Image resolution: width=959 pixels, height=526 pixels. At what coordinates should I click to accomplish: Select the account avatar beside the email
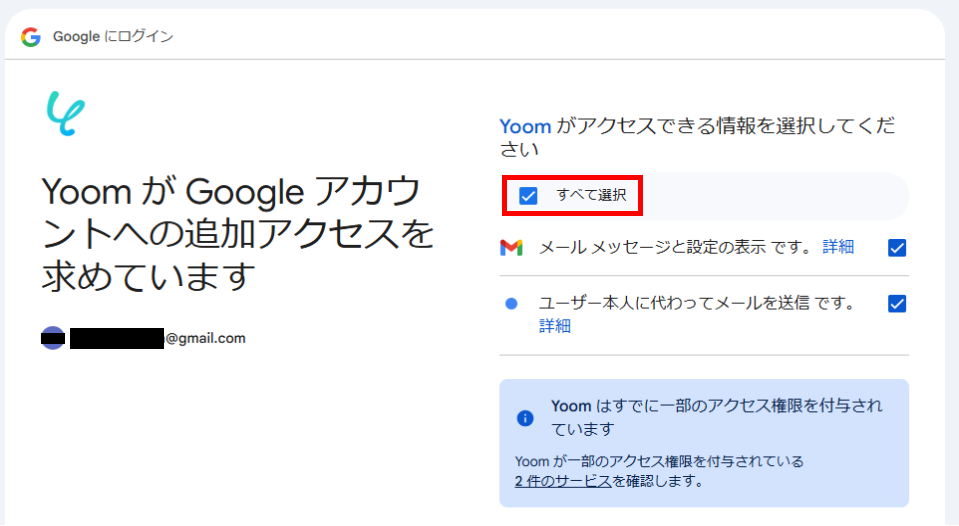(53, 338)
